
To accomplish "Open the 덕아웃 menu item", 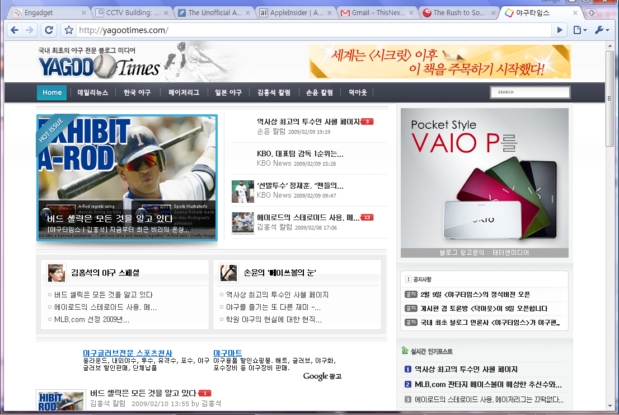I will point(358,92).
